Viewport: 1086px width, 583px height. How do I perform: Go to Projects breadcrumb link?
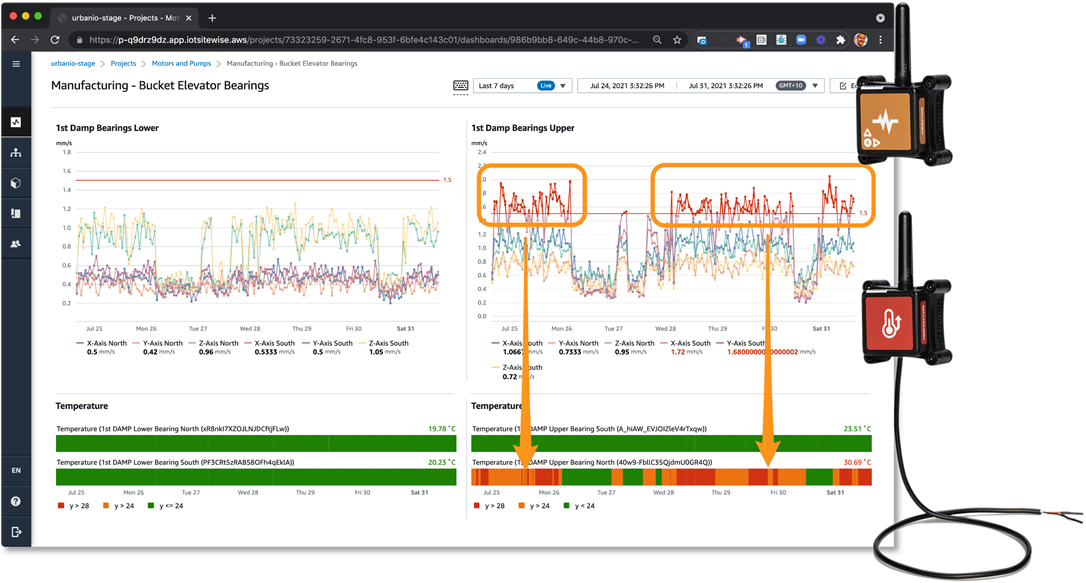(x=123, y=63)
